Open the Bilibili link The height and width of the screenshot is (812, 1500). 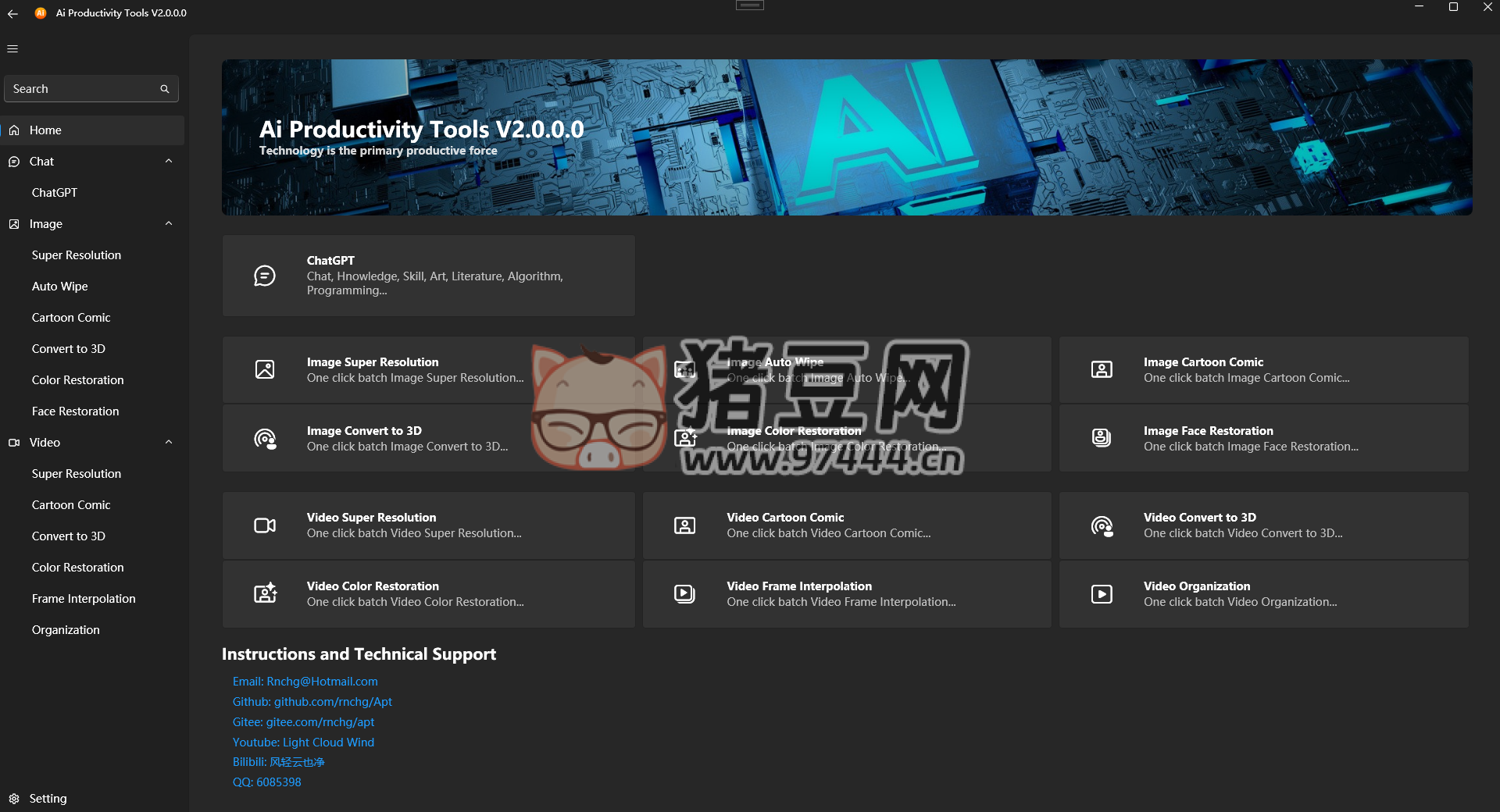pos(278,762)
